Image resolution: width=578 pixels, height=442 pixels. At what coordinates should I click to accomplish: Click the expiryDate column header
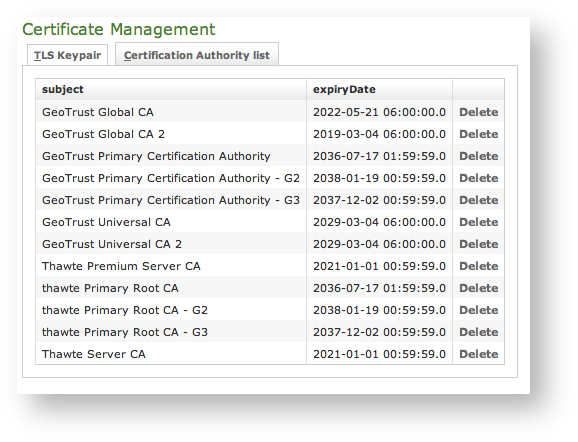click(x=379, y=90)
